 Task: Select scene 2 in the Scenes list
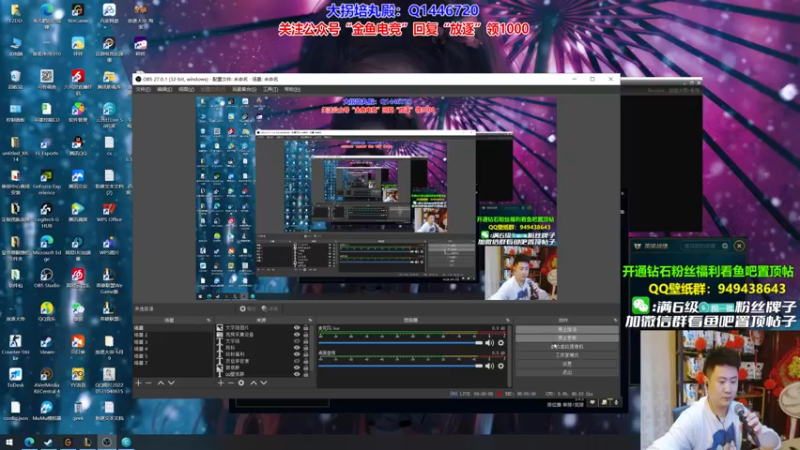(172, 335)
